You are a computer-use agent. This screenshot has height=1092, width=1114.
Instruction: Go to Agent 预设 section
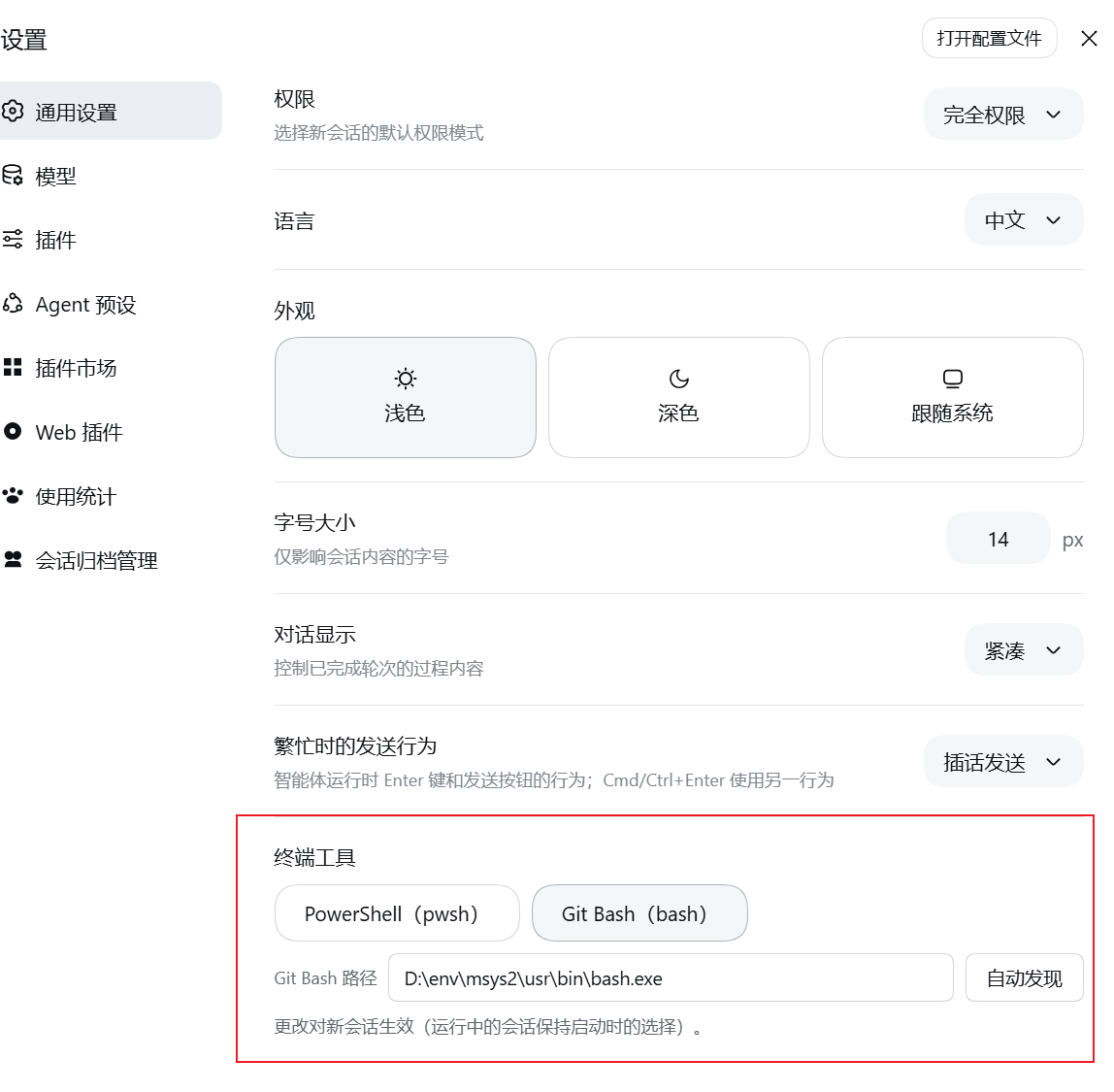(x=111, y=304)
